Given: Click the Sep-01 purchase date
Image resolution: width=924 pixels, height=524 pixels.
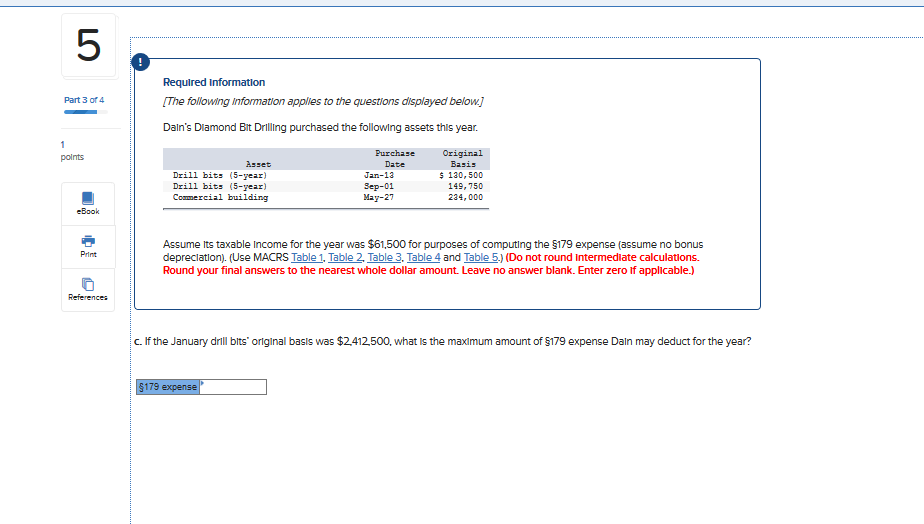Looking at the screenshot, I should coord(379,186).
